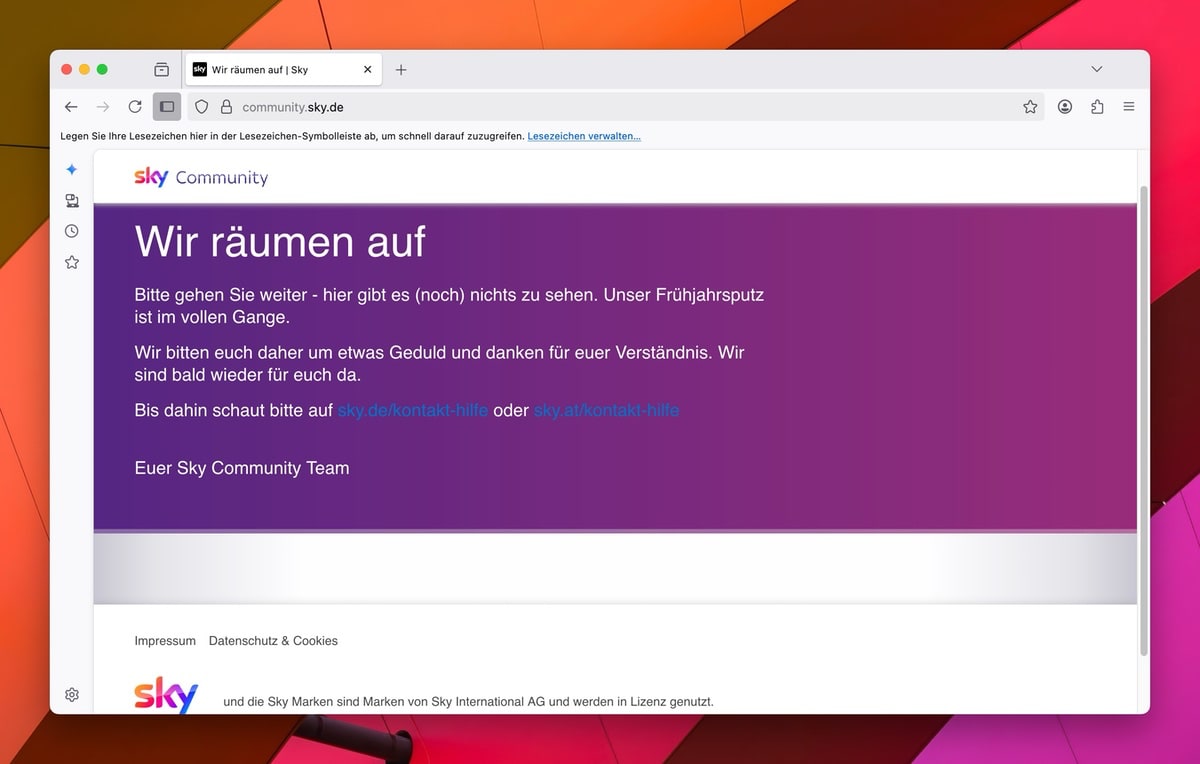The height and width of the screenshot is (764, 1200).
Task: Select the 'Wir räumen auf | Sky' tab
Action: 270,70
